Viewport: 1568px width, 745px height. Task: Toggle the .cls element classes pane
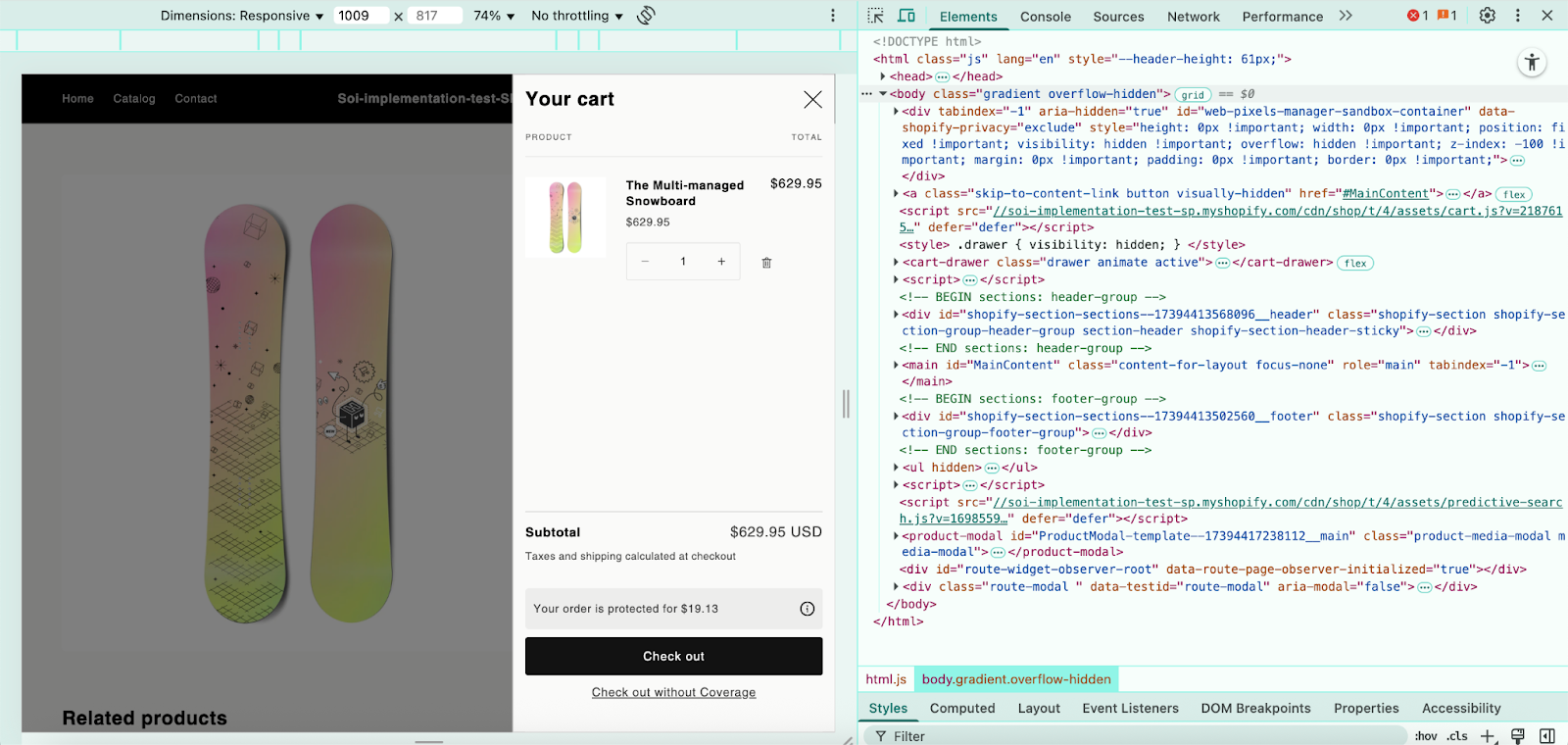click(x=1457, y=736)
